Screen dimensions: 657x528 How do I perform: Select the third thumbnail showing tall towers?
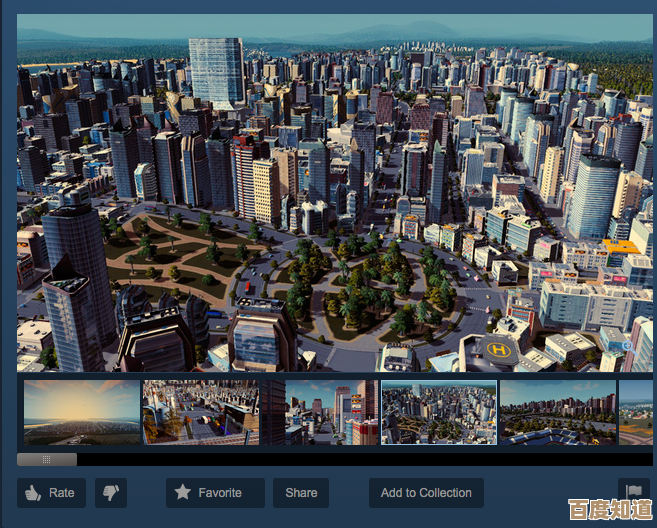[331, 412]
